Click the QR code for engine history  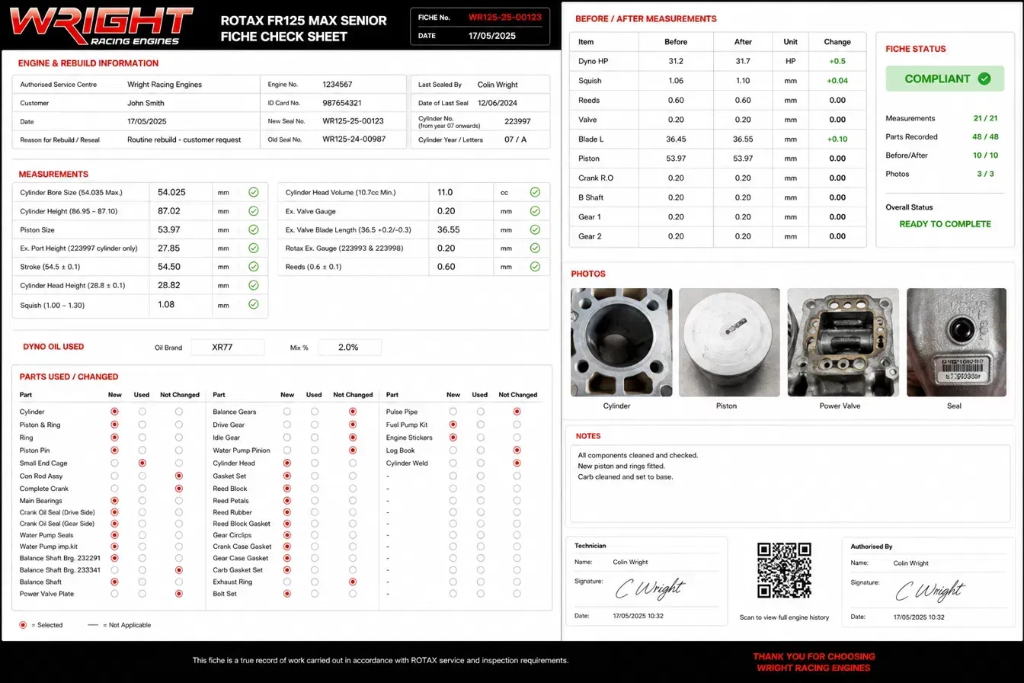[x=784, y=571]
